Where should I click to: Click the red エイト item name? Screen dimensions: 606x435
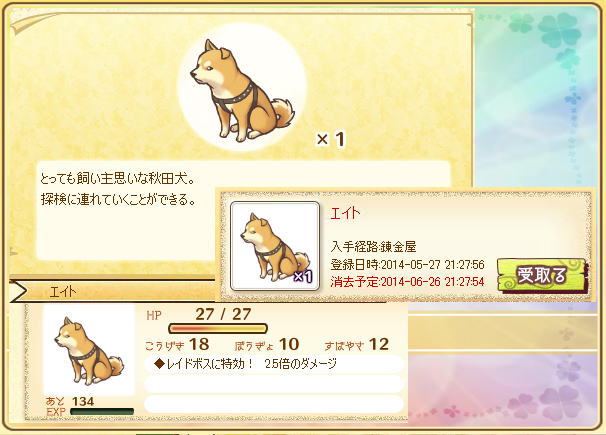tap(345, 213)
